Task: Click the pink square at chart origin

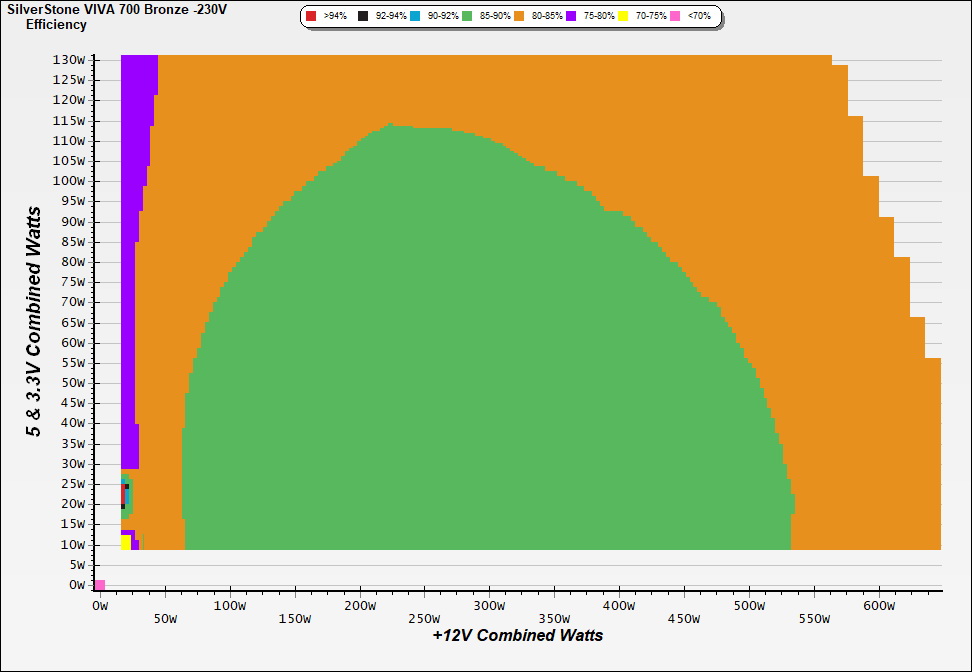Action: [x=100, y=585]
